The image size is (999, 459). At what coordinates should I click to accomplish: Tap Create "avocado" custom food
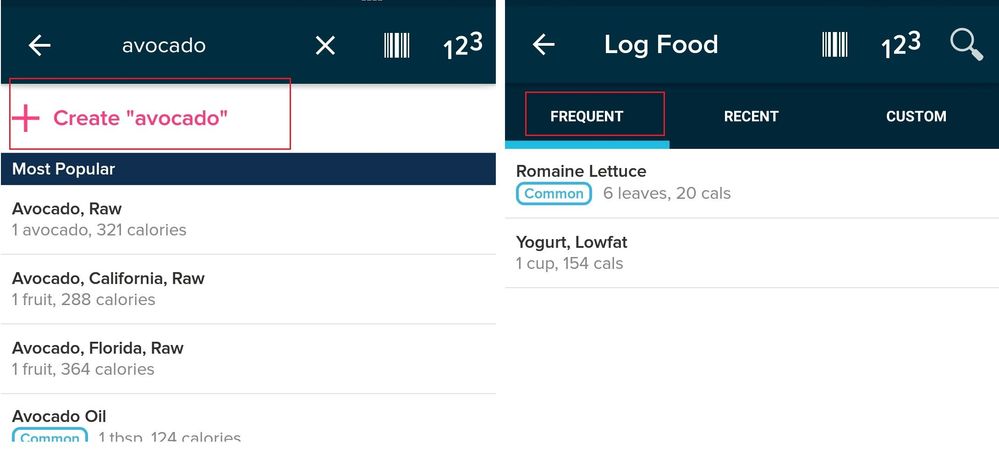point(140,118)
